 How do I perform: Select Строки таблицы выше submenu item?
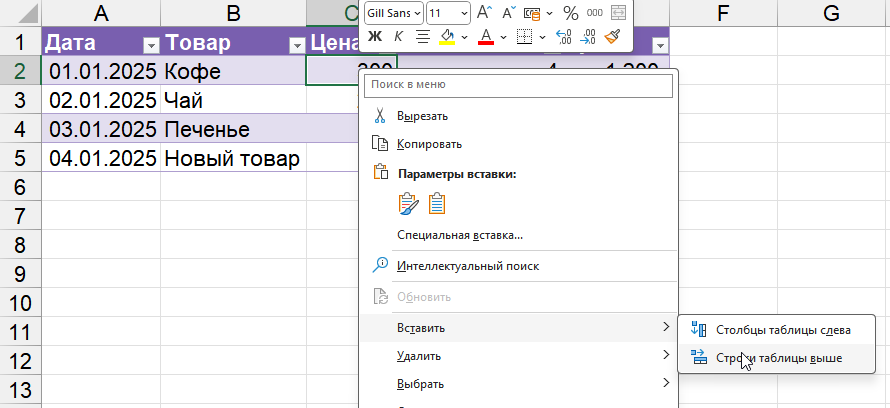pos(779,357)
